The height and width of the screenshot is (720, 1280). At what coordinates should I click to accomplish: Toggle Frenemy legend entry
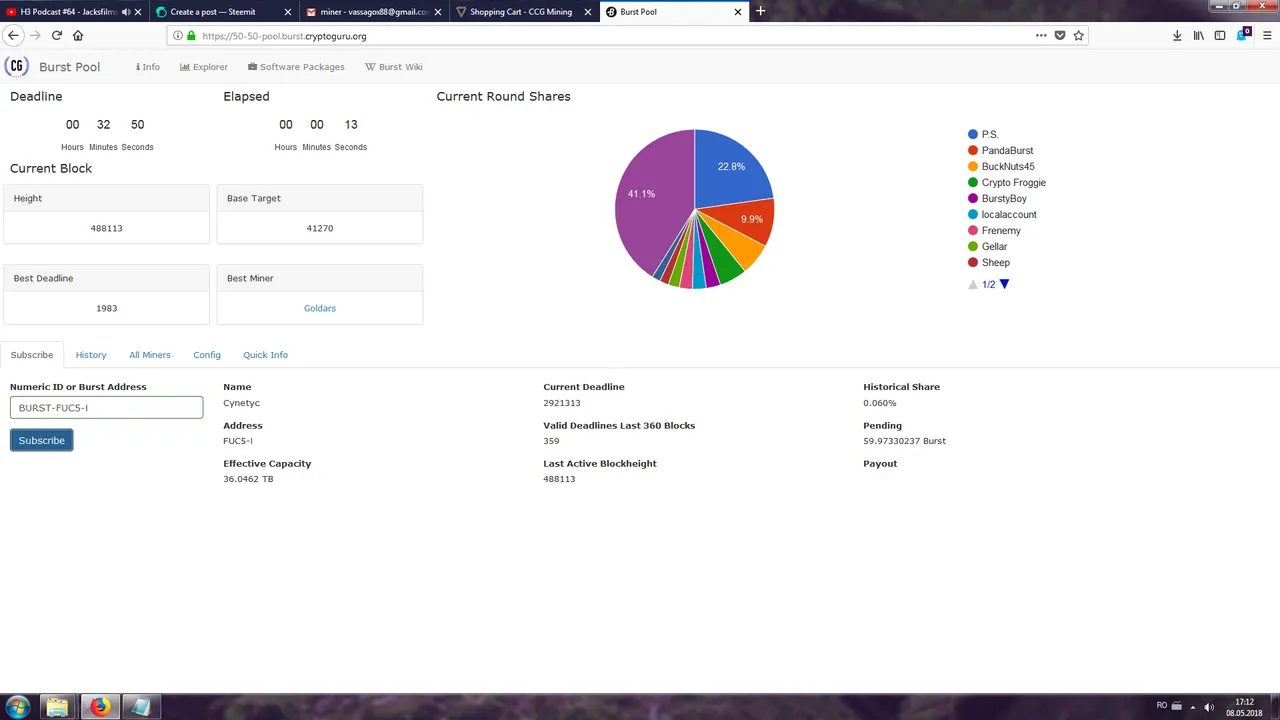pyautogui.click(x=994, y=230)
